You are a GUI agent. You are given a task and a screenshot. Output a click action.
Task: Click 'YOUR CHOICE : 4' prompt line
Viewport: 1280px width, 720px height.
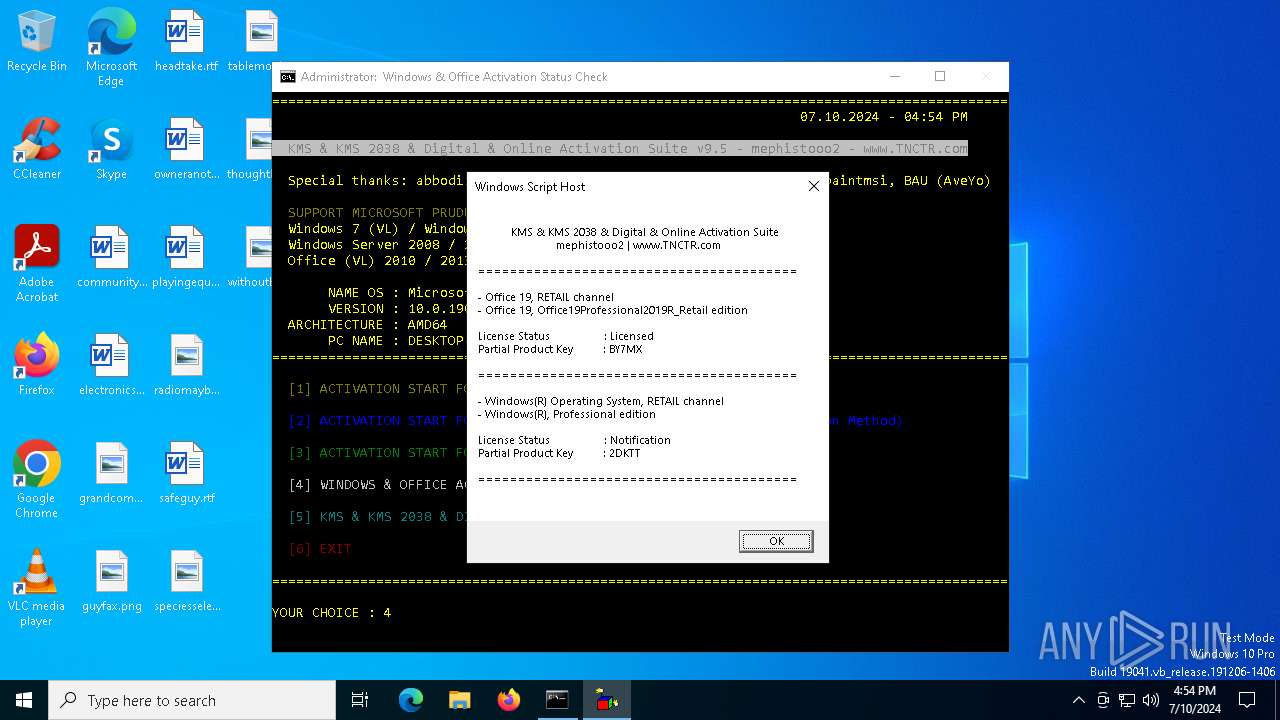pos(332,612)
